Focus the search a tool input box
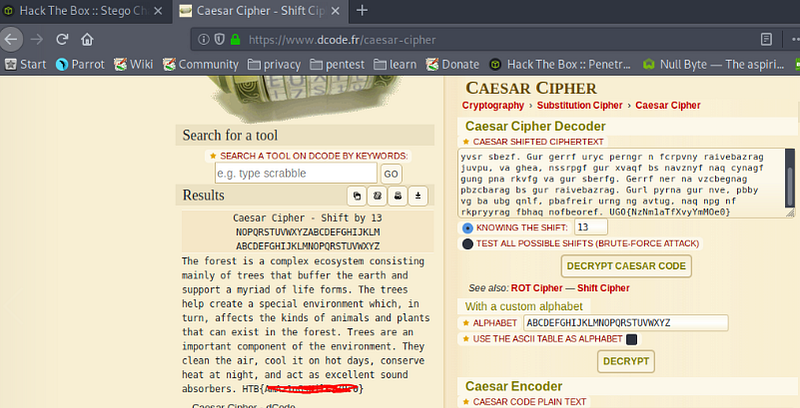800x408 pixels. coord(296,173)
